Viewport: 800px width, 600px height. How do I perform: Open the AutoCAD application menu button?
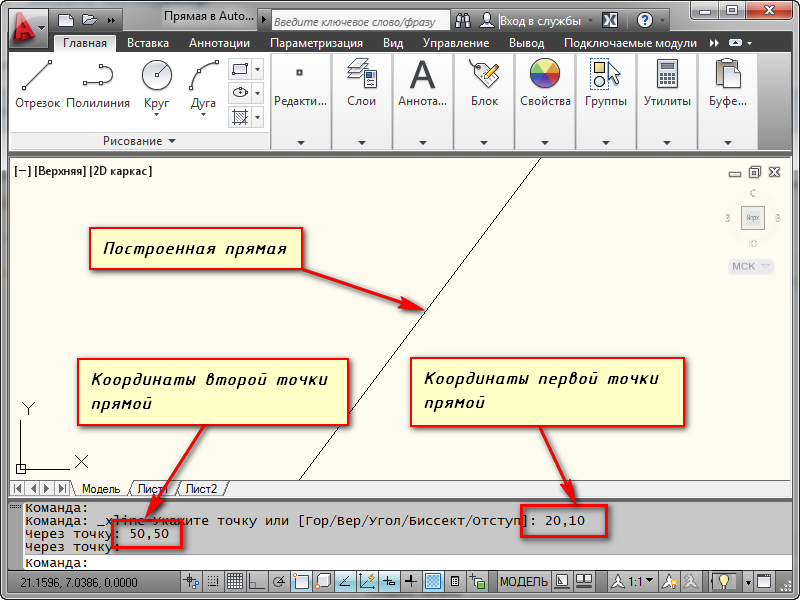click(28, 27)
